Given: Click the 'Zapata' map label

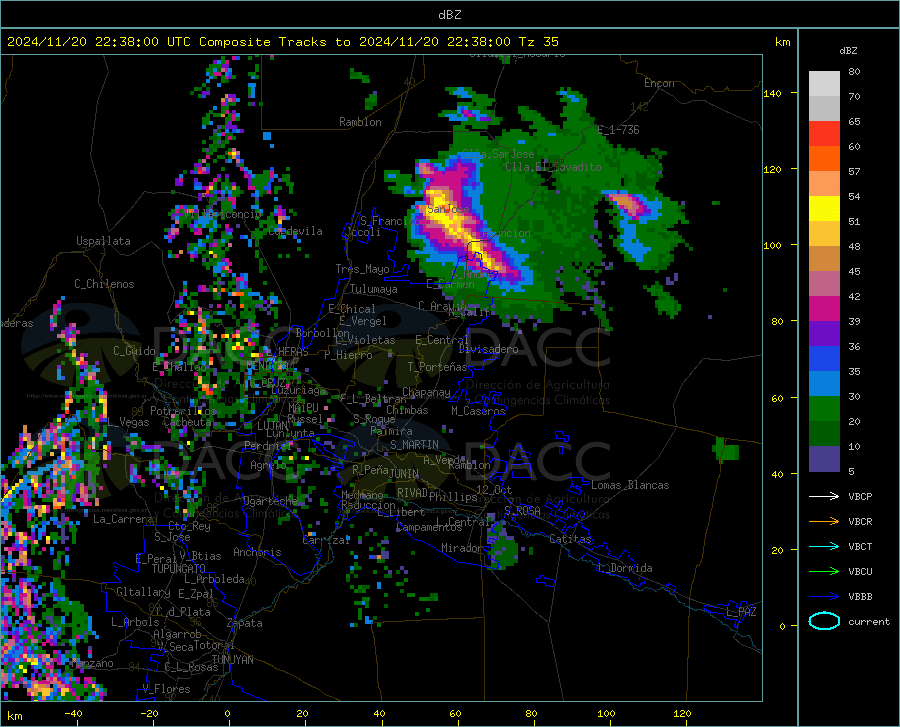Looking at the screenshot, I should [x=245, y=623].
